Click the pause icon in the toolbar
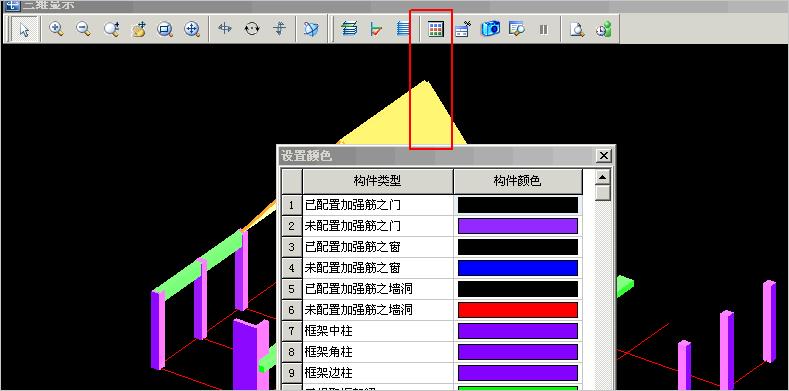This screenshot has height=391, width=789. [543, 29]
